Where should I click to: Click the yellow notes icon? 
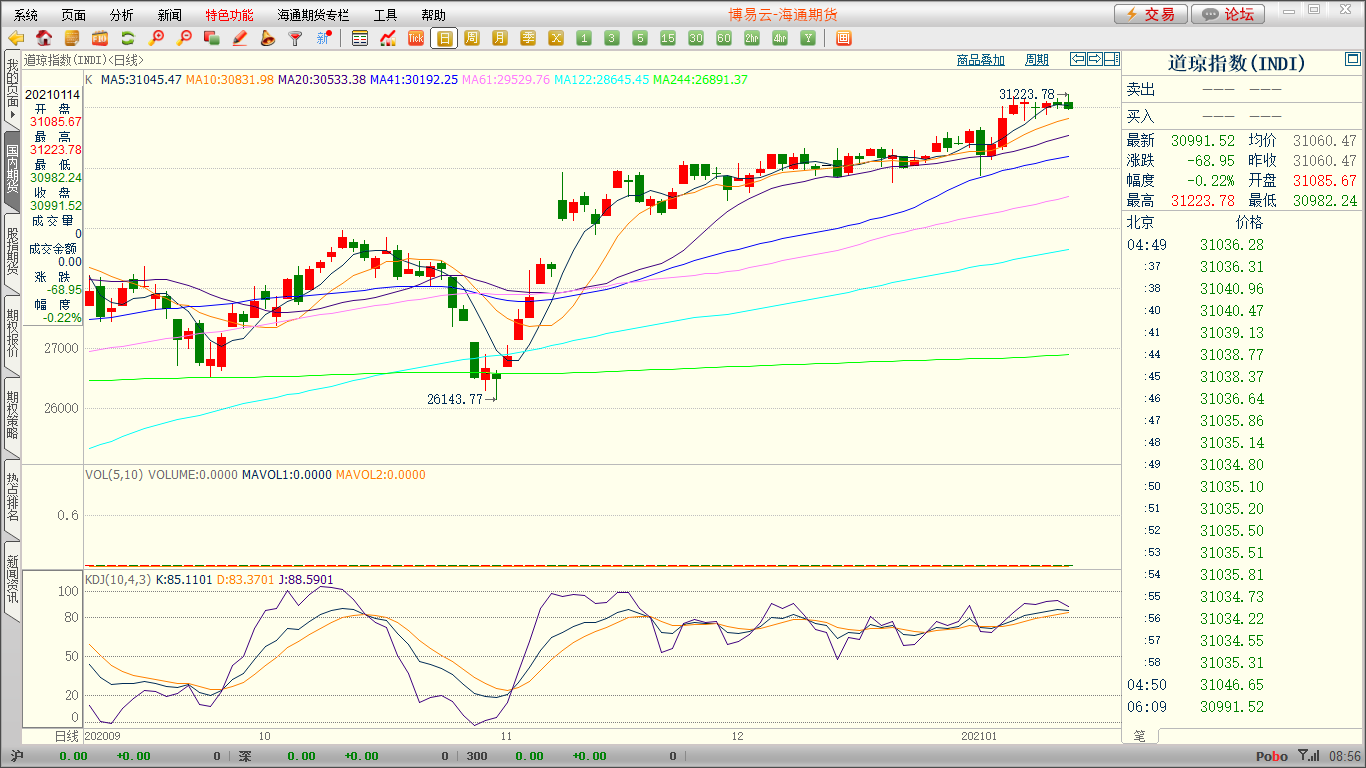point(72,38)
